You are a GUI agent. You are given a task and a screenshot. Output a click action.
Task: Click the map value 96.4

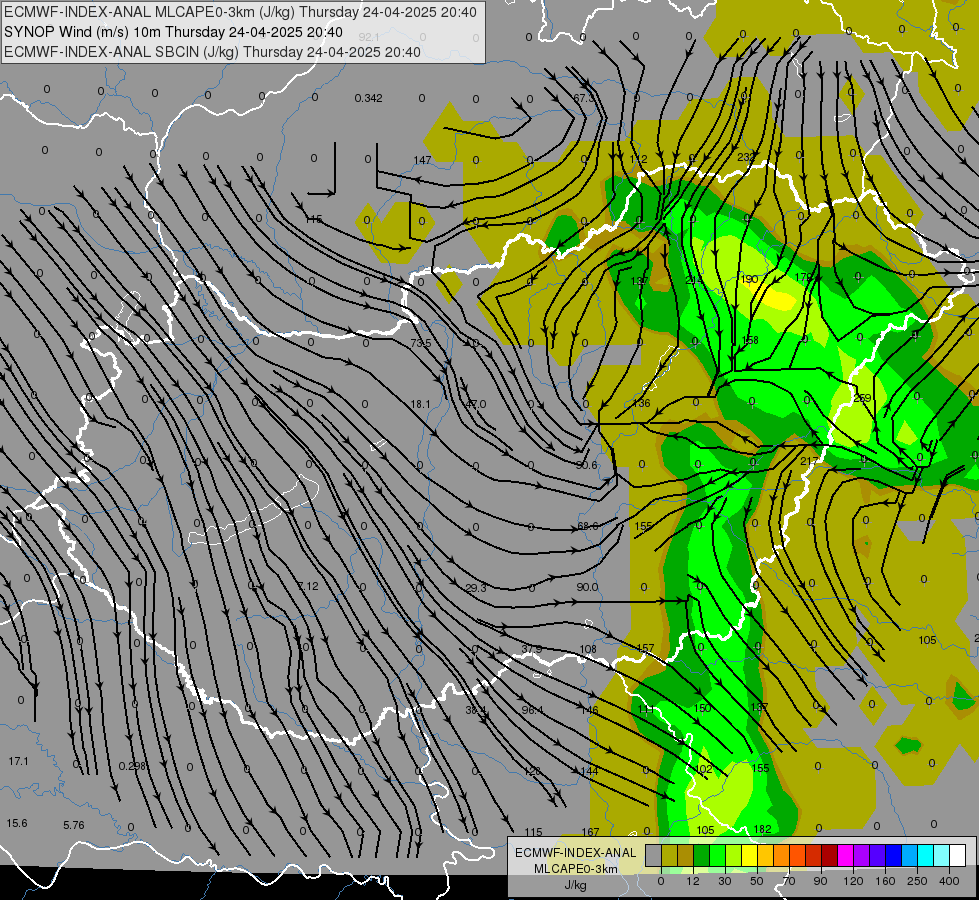tap(533, 710)
